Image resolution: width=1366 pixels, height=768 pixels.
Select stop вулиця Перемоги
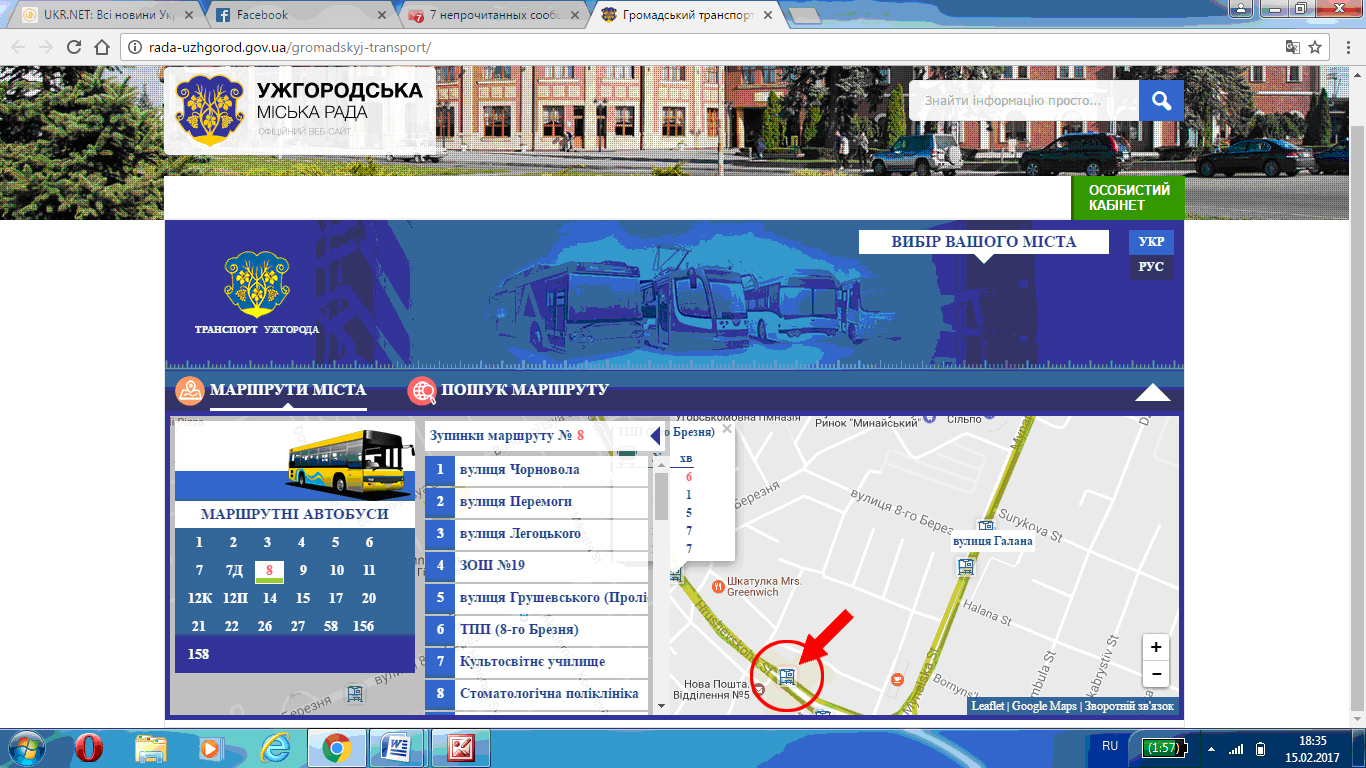pyautogui.click(x=537, y=502)
